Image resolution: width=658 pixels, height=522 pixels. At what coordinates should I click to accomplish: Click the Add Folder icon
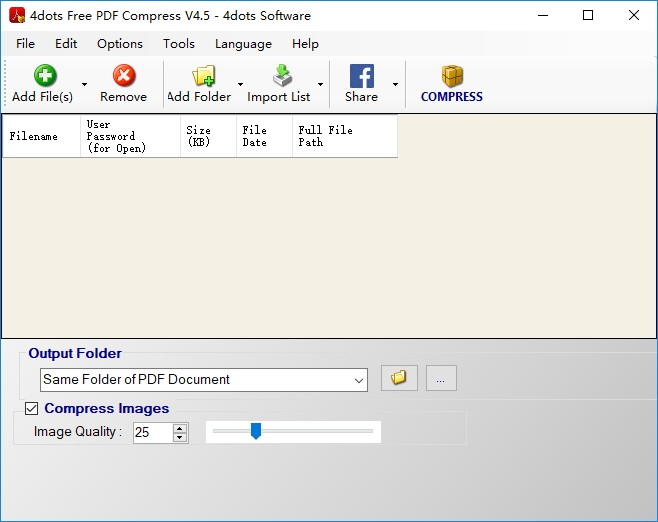pos(204,76)
